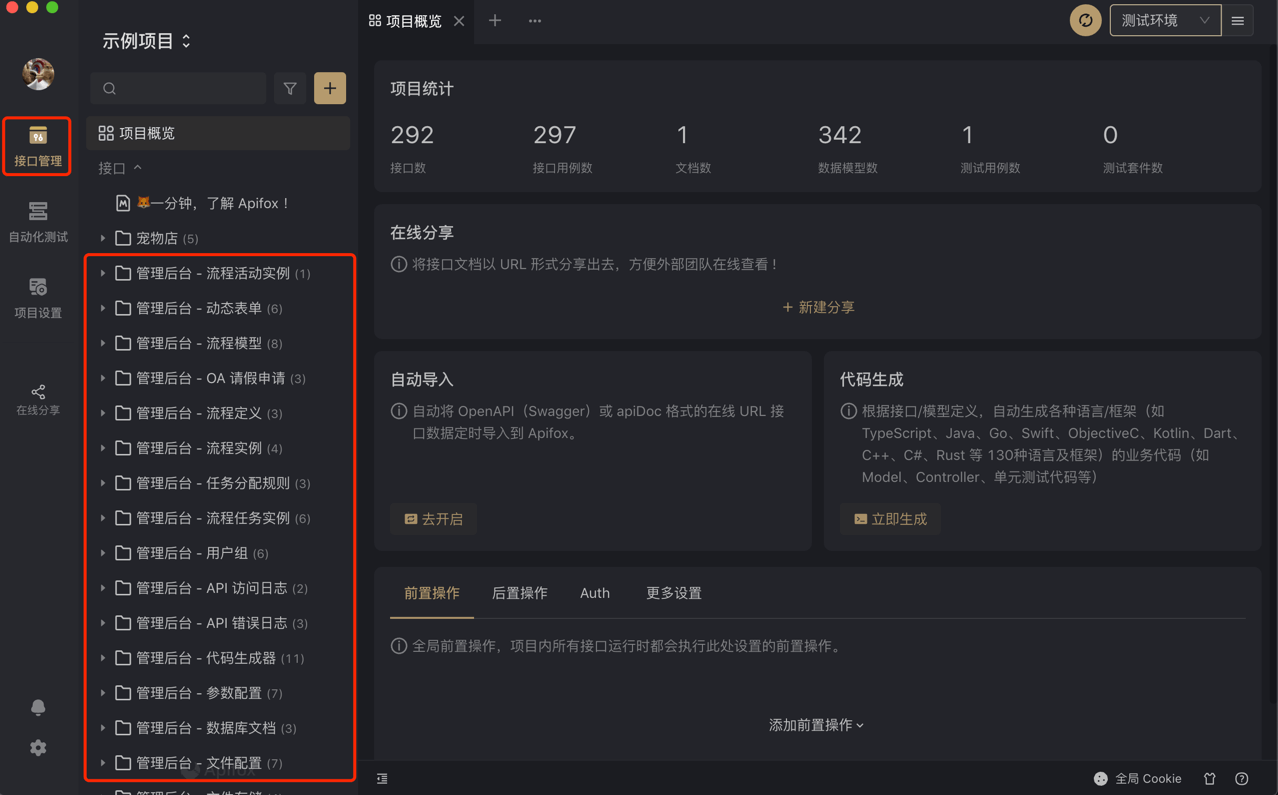Open the 测试环境 environment dropdown
The height and width of the screenshot is (795, 1278).
[x=1164, y=20]
